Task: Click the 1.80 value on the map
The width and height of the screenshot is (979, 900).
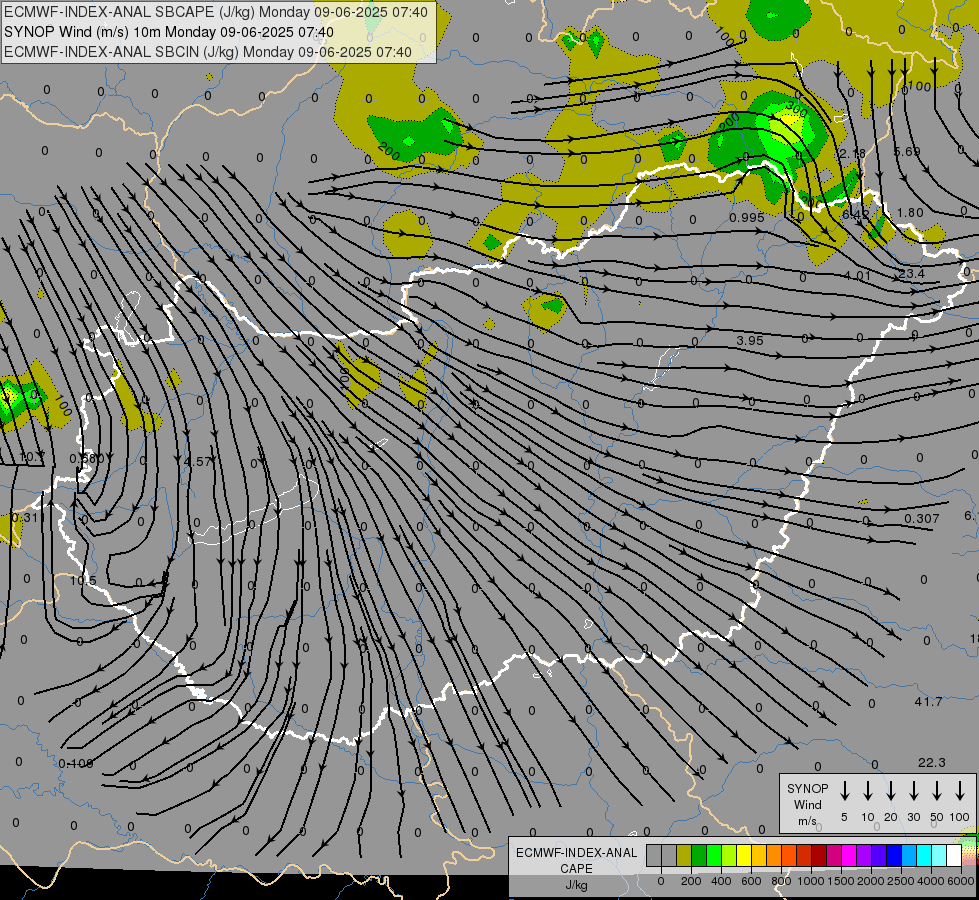Action: coord(910,212)
